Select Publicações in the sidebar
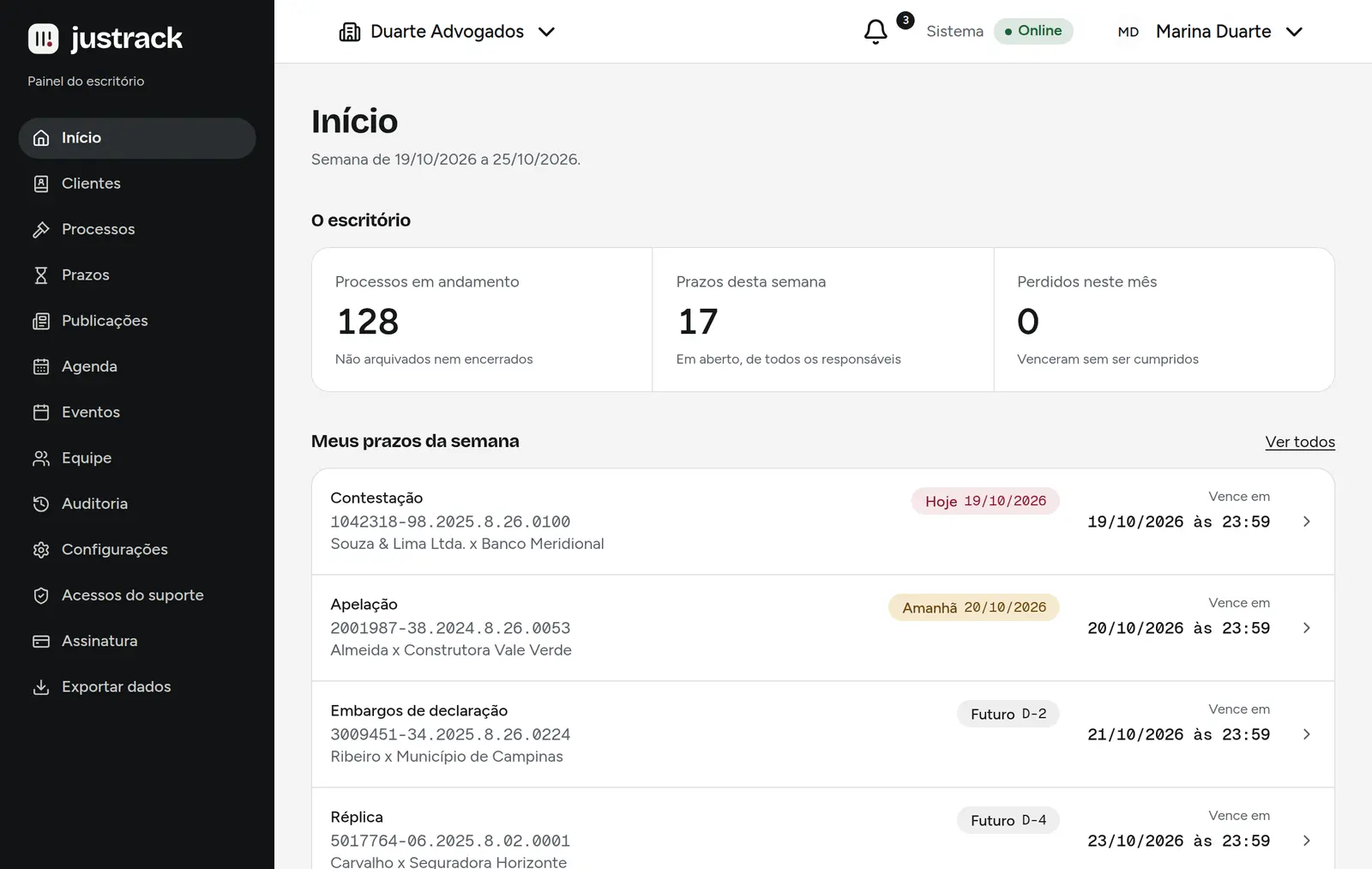Image resolution: width=1372 pixels, height=869 pixels. pyautogui.click(x=137, y=321)
